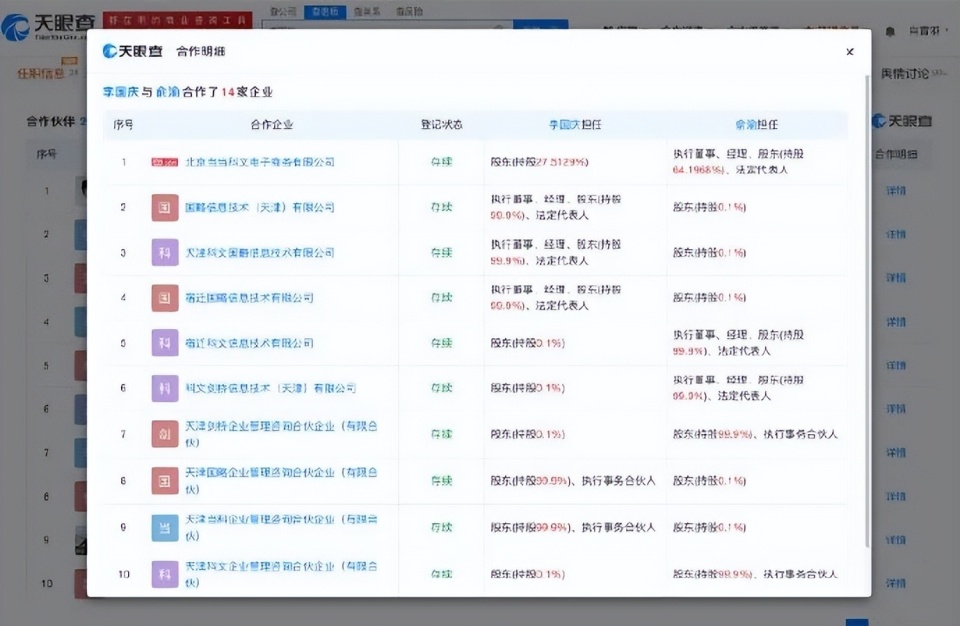This screenshot has width=960, height=626.
Task: Click 李国庆 in the 李国庆担任 column header
Action: (564, 124)
